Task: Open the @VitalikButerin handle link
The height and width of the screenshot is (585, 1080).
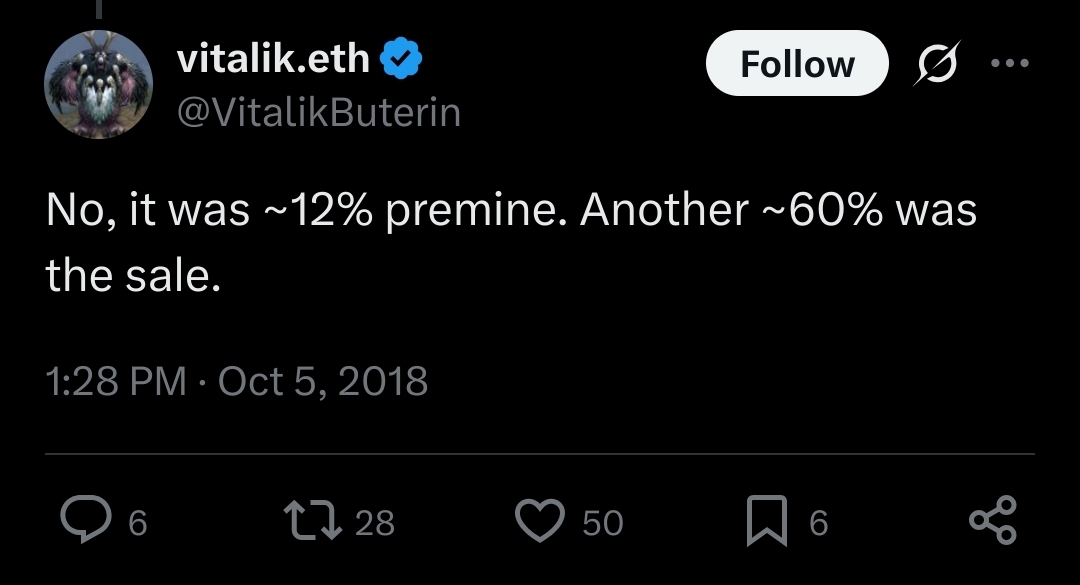Action: click(x=318, y=113)
